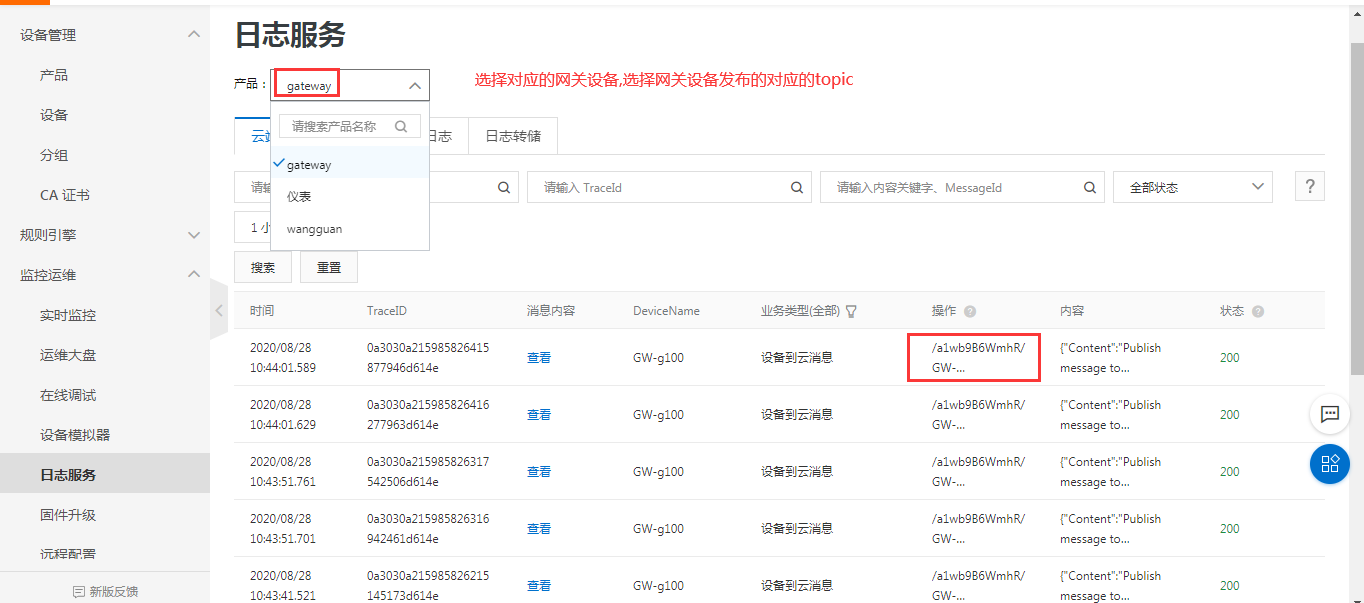Click the 搜索 button

[263, 268]
